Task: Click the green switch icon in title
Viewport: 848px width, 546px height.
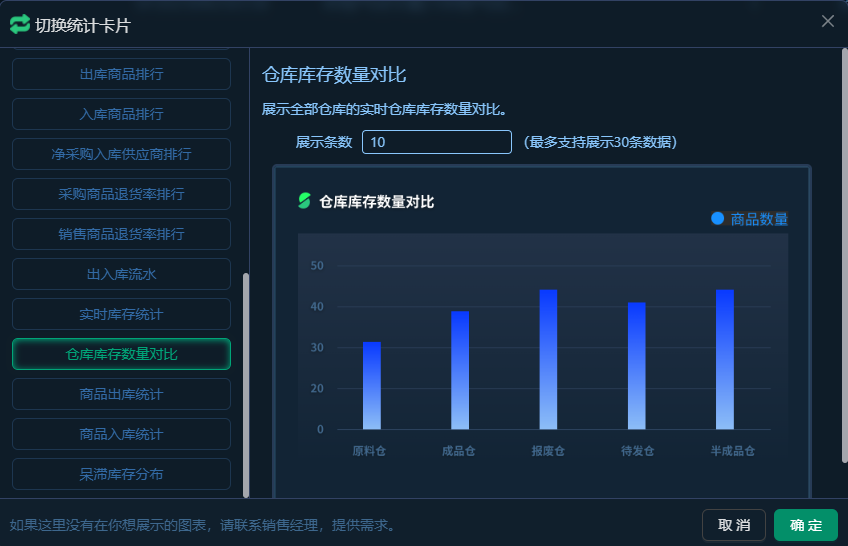Action: [x=20, y=24]
